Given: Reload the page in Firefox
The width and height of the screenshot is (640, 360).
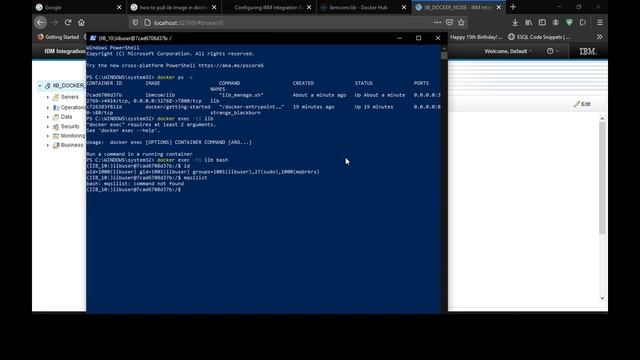Looking at the screenshot, I should coord(68,22).
